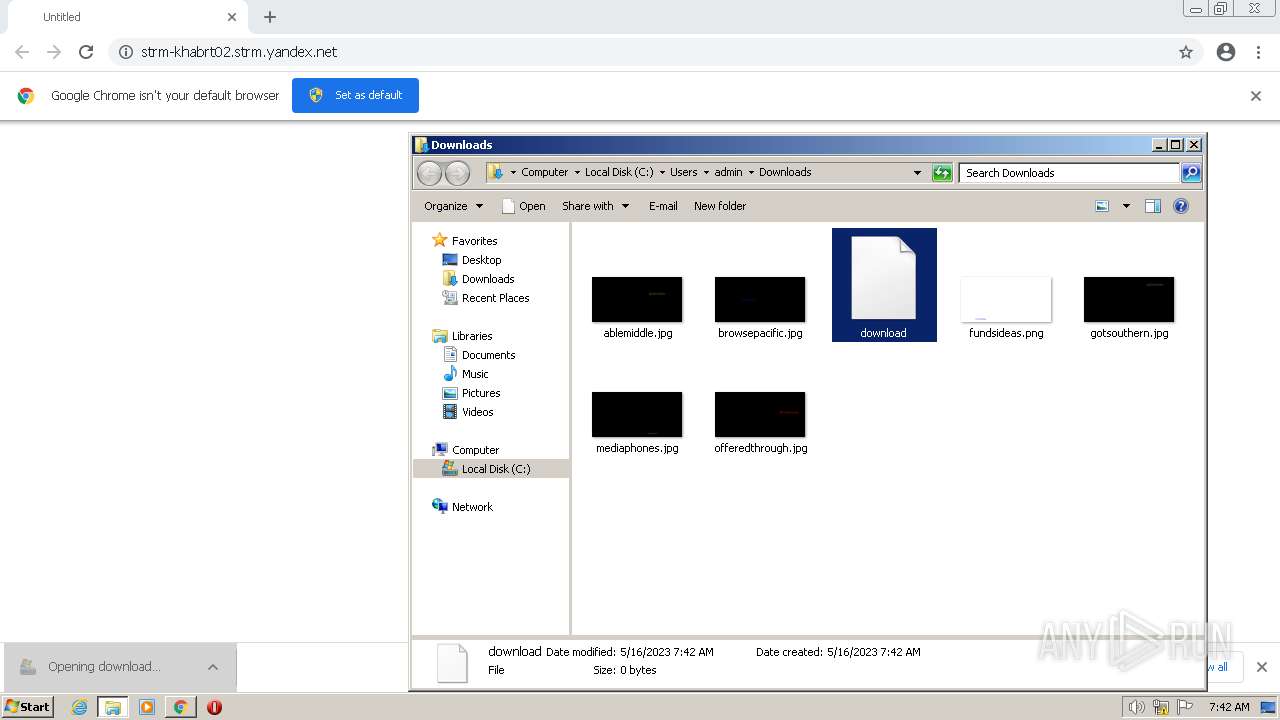Click the Action Center flag icon

point(1184,707)
